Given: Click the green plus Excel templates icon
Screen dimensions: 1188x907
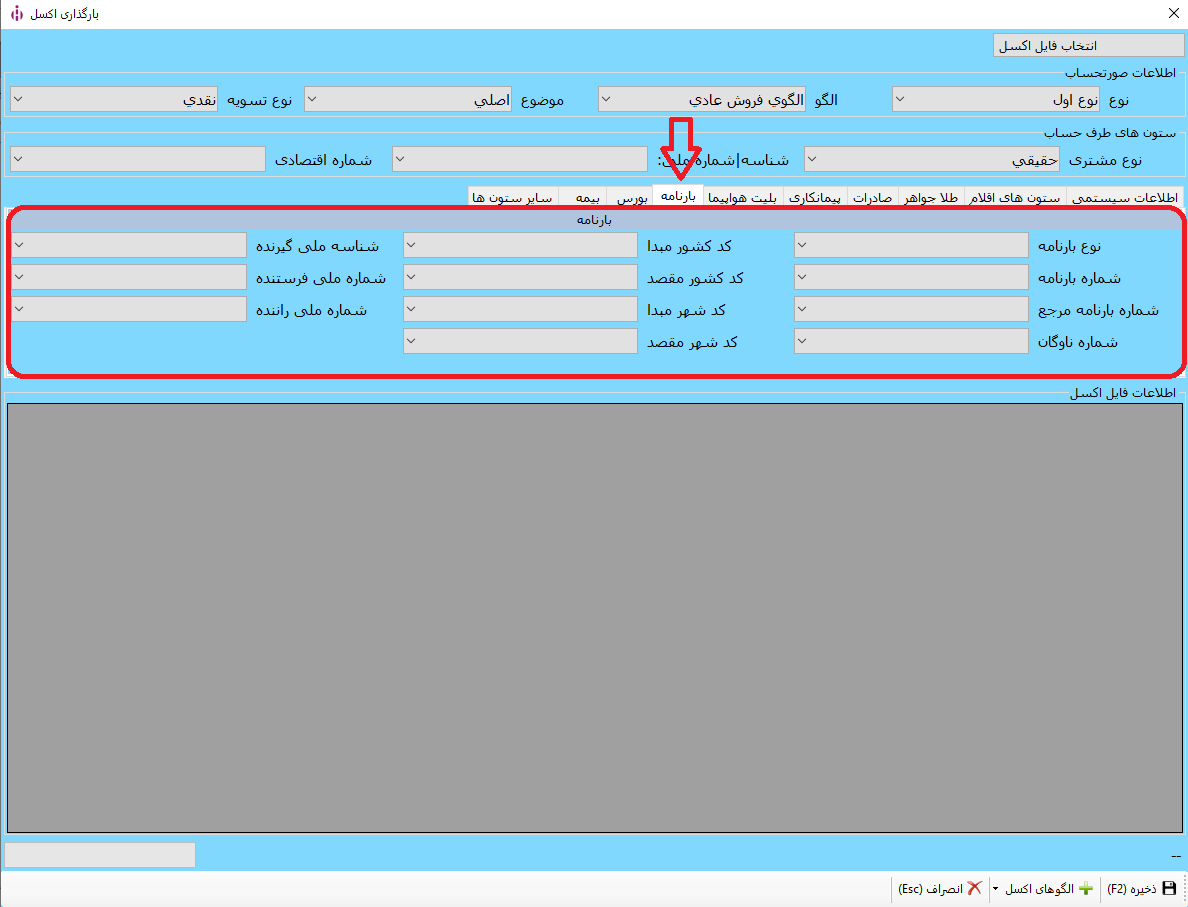Looking at the screenshot, I should tap(1086, 888).
